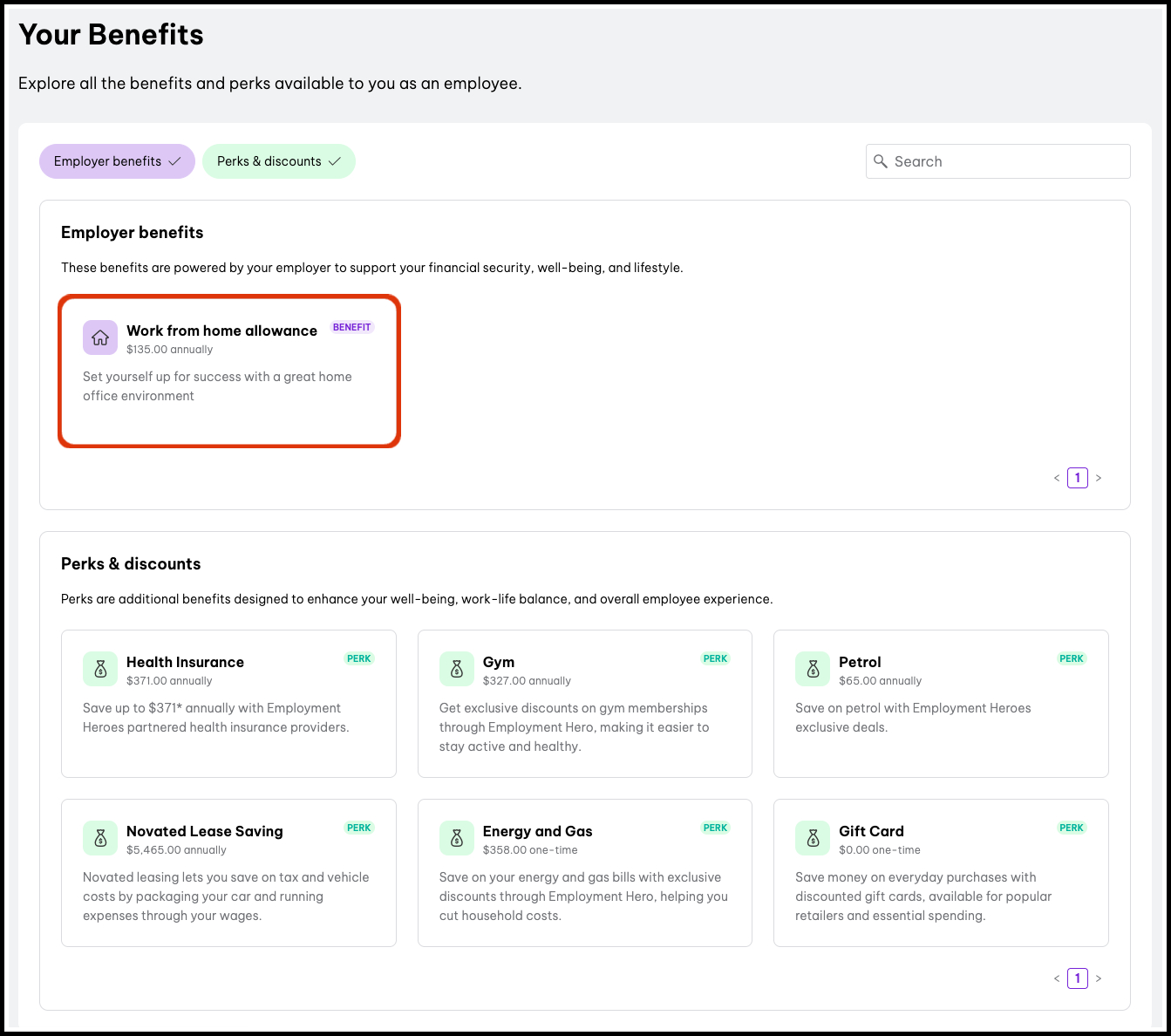Viewport: 1171px width, 1036px height.
Task: Select page 1 in Employer benefits pagination
Action: 1078,478
